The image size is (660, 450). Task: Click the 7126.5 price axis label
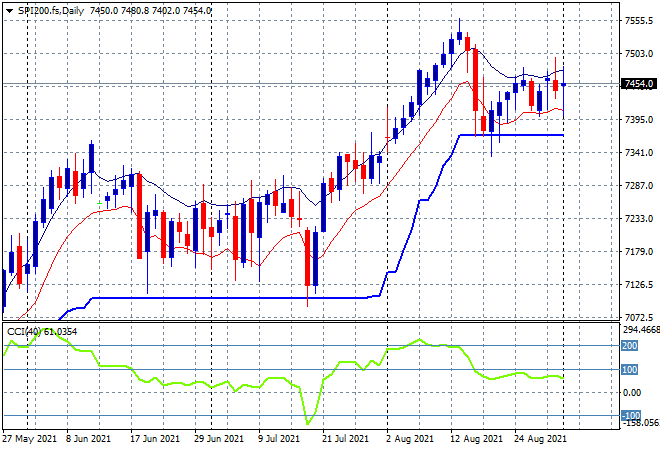pyautogui.click(x=639, y=285)
